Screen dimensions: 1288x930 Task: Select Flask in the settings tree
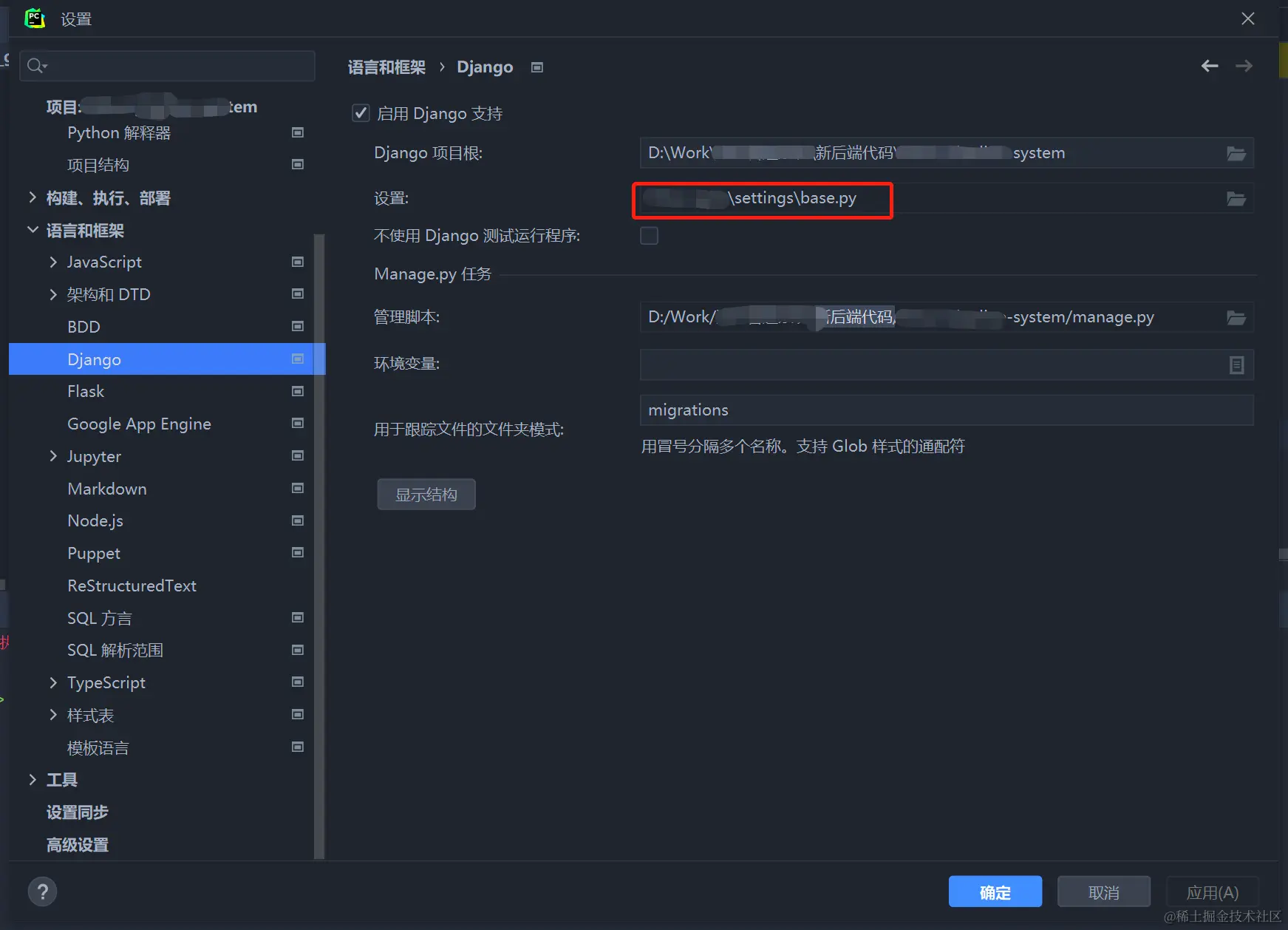[86, 391]
